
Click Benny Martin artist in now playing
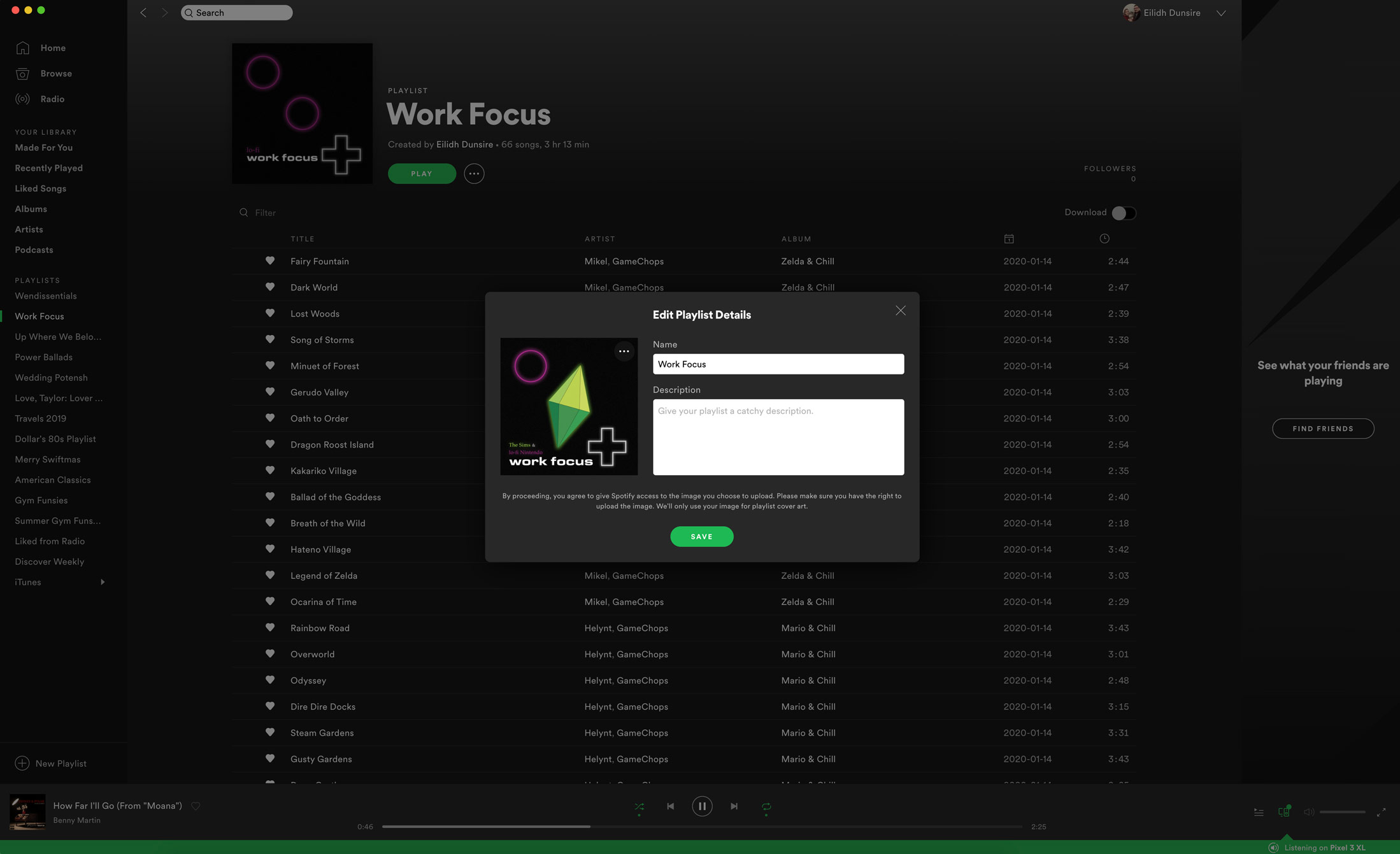click(x=76, y=820)
